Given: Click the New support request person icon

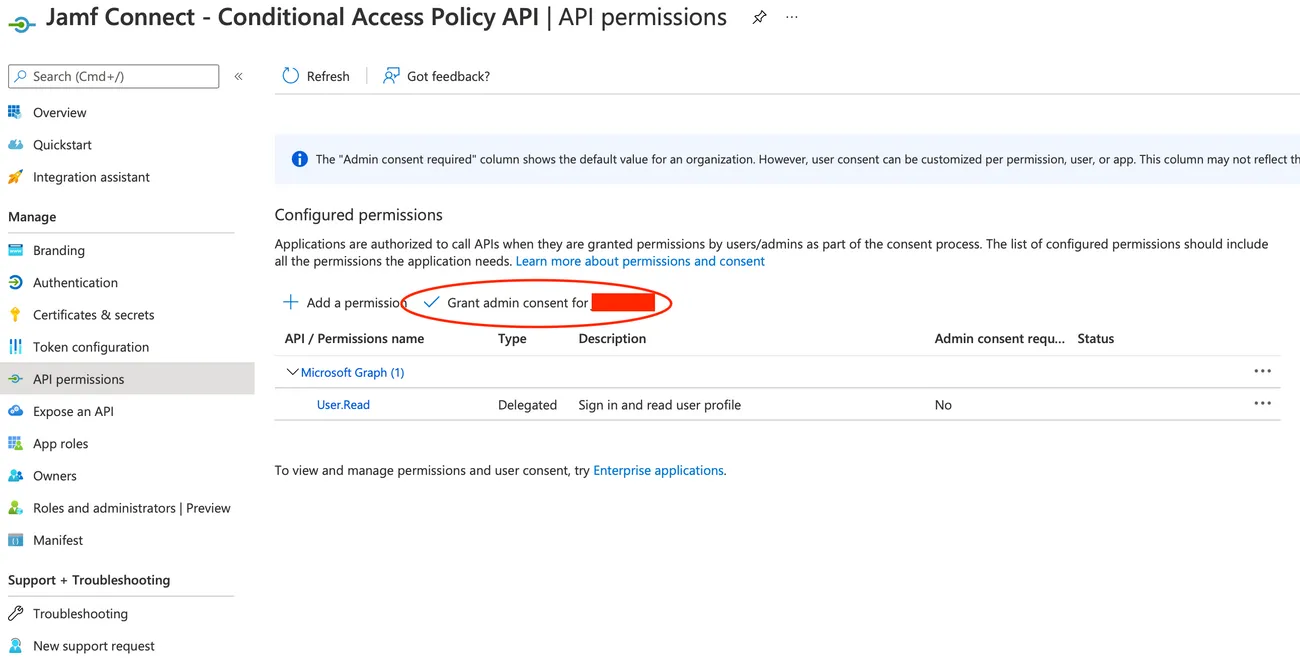Looking at the screenshot, I should [15, 646].
